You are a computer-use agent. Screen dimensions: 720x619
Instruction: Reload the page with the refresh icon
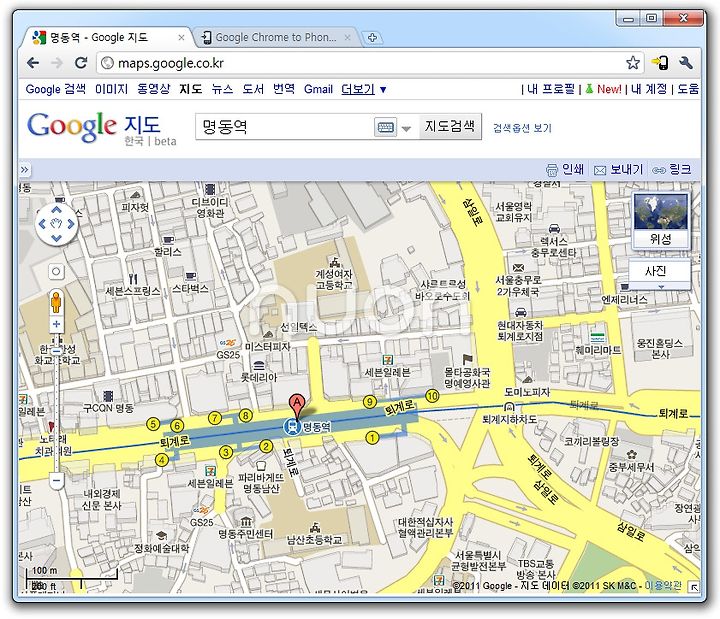81,62
